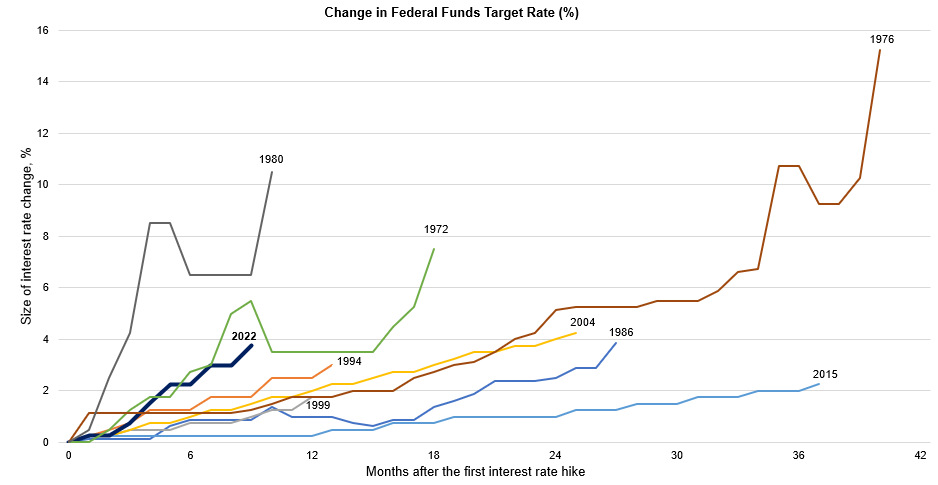Click the 16 tick on the y-axis

(x=43, y=30)
